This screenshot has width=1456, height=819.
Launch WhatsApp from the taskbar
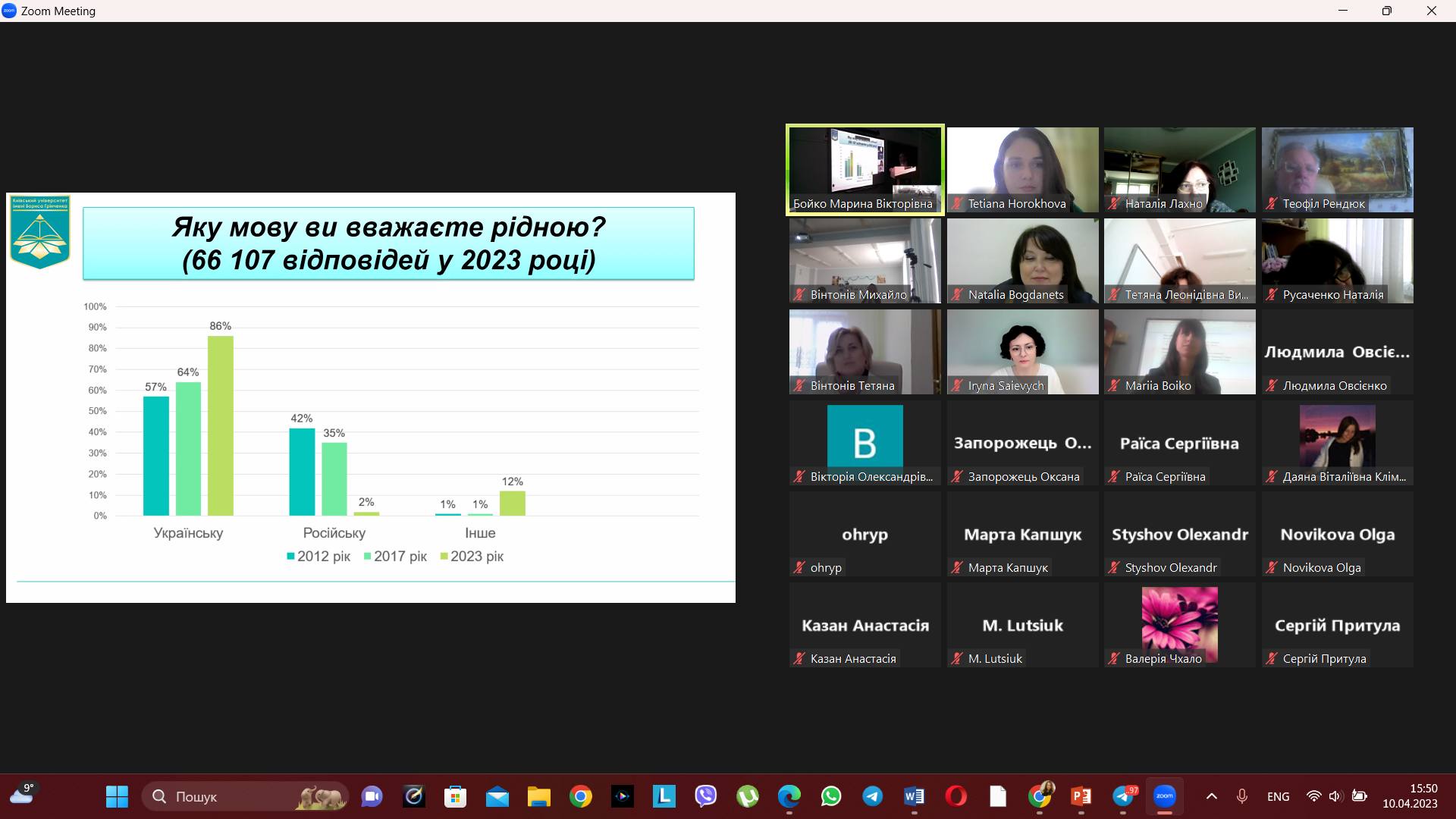point(831,796)
